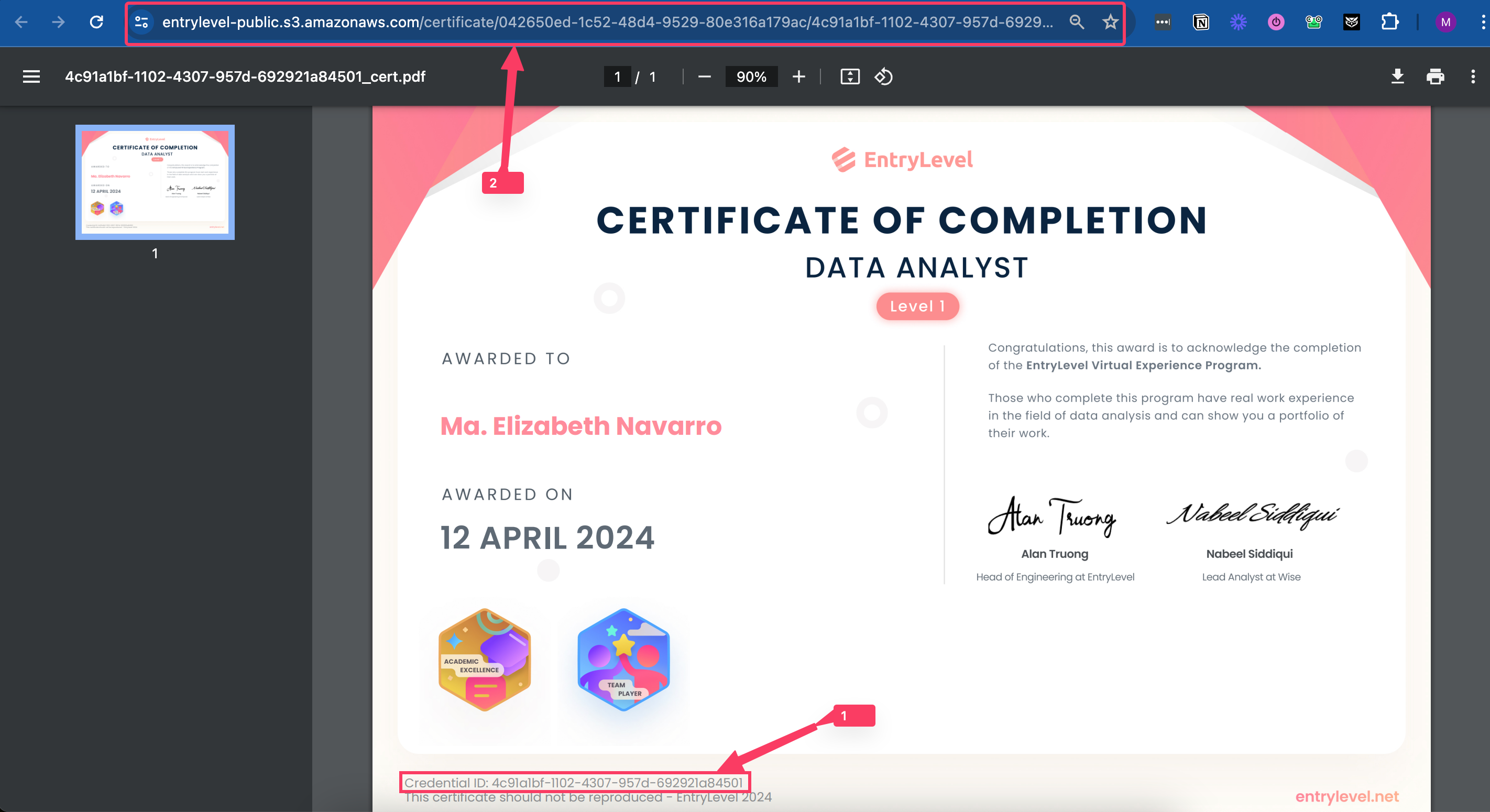Go back to the previous page

coord(21,22)
